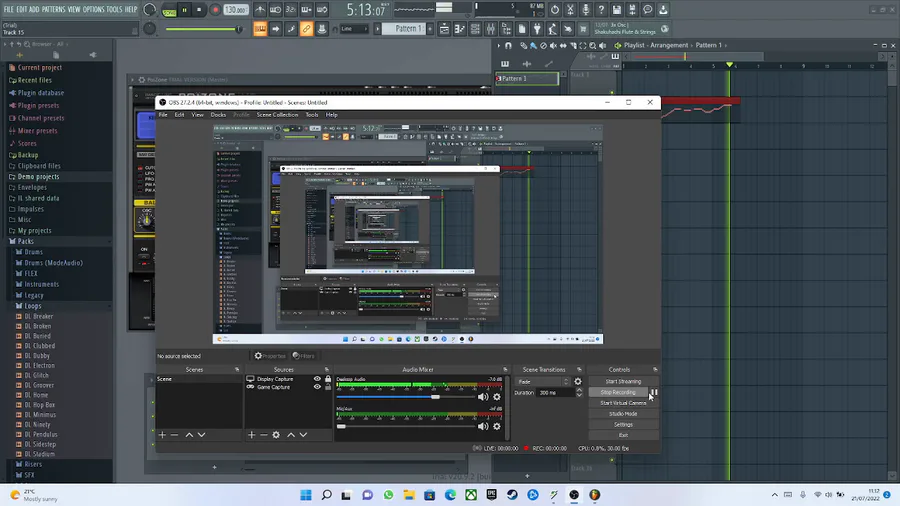Click the Desktop Audio volume slider
Viewport: 900px width, 506px height.
[405, 397]
